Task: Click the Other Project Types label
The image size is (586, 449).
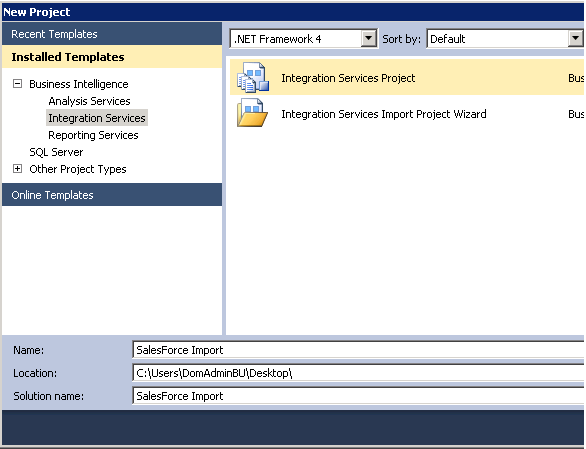Action: pyautogui.click(x=78, y=169)
